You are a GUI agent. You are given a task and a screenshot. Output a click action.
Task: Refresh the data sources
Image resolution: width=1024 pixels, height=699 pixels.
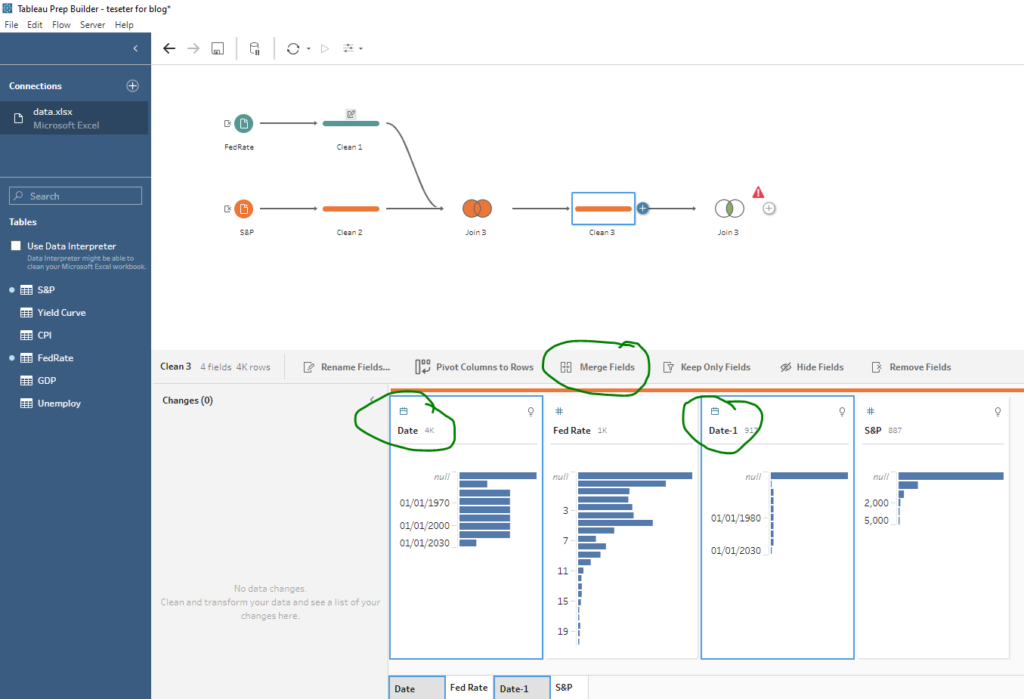293,47
